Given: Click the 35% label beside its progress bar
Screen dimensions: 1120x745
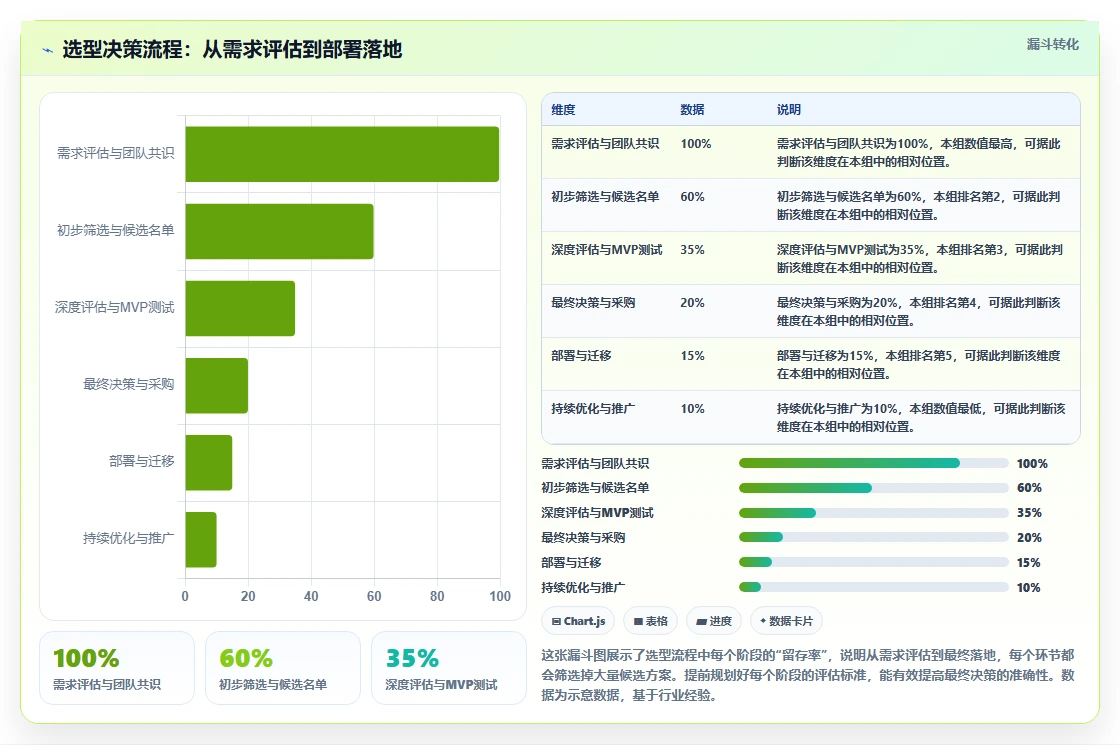Looking at the screenshot, I should [1029, 513].
